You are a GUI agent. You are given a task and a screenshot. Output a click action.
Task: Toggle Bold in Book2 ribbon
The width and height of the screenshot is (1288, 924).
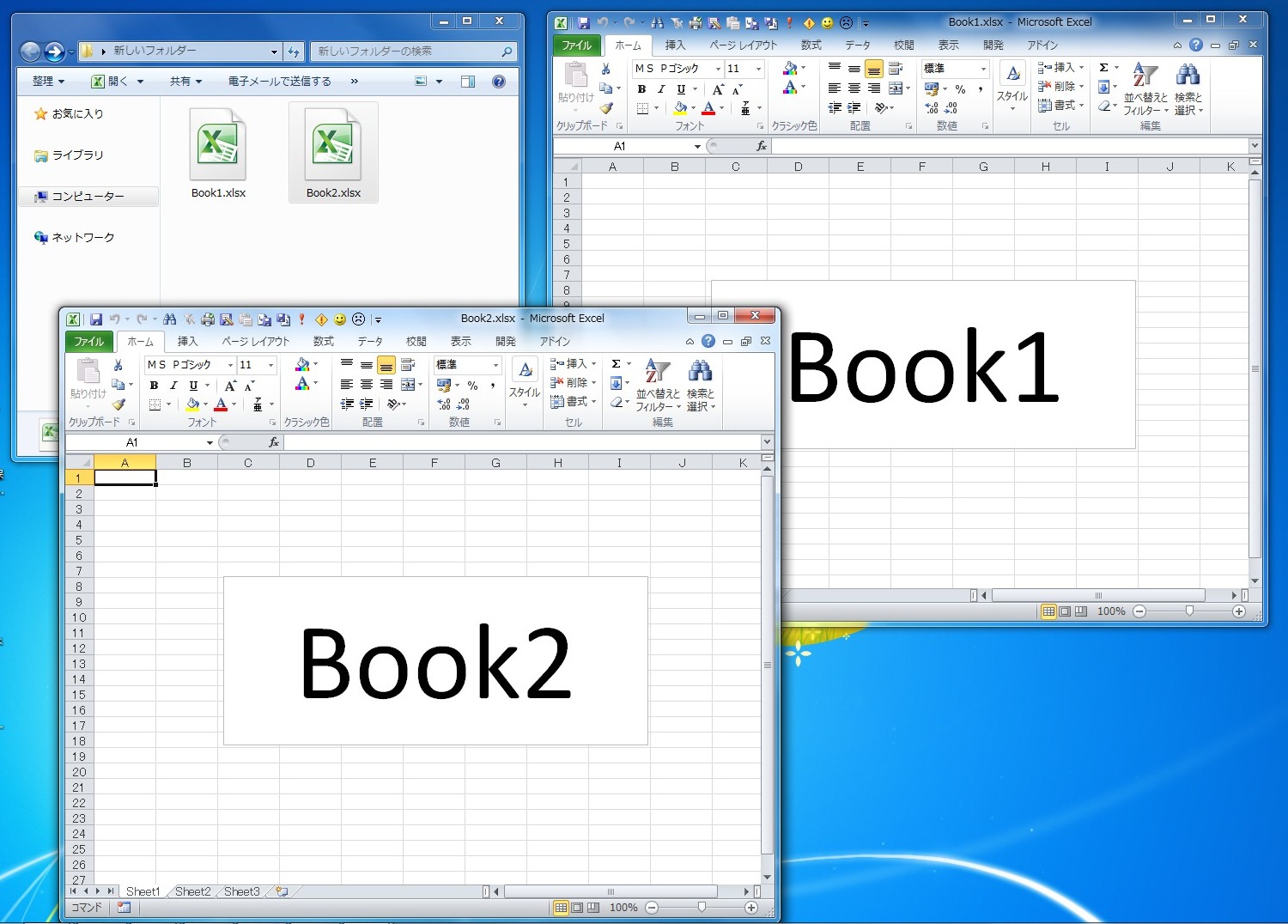[x=155, y=386]
